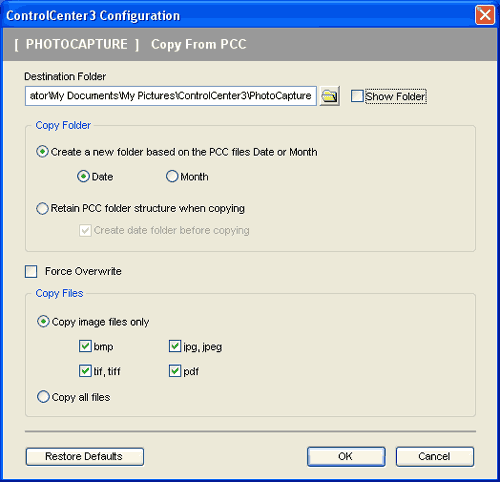Close the ControlCenter3 Configuration dialog
Screen dimensions: 500x482
pos(485,15)
